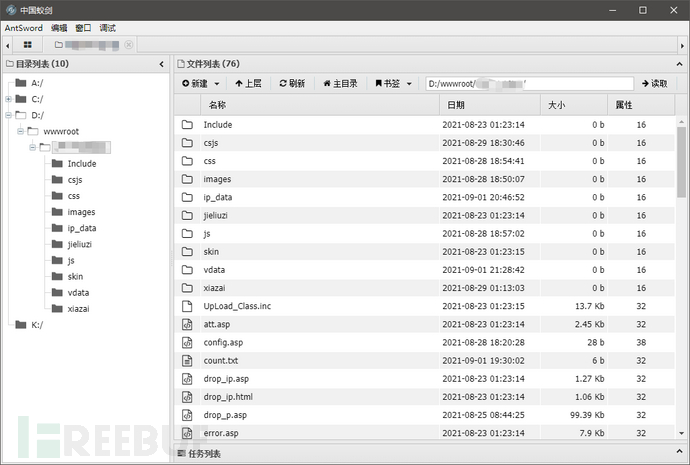The width and height of the screenshot is (690, 465).
Task: Click folder icon of js row
Action: click(x=187, y=234)
